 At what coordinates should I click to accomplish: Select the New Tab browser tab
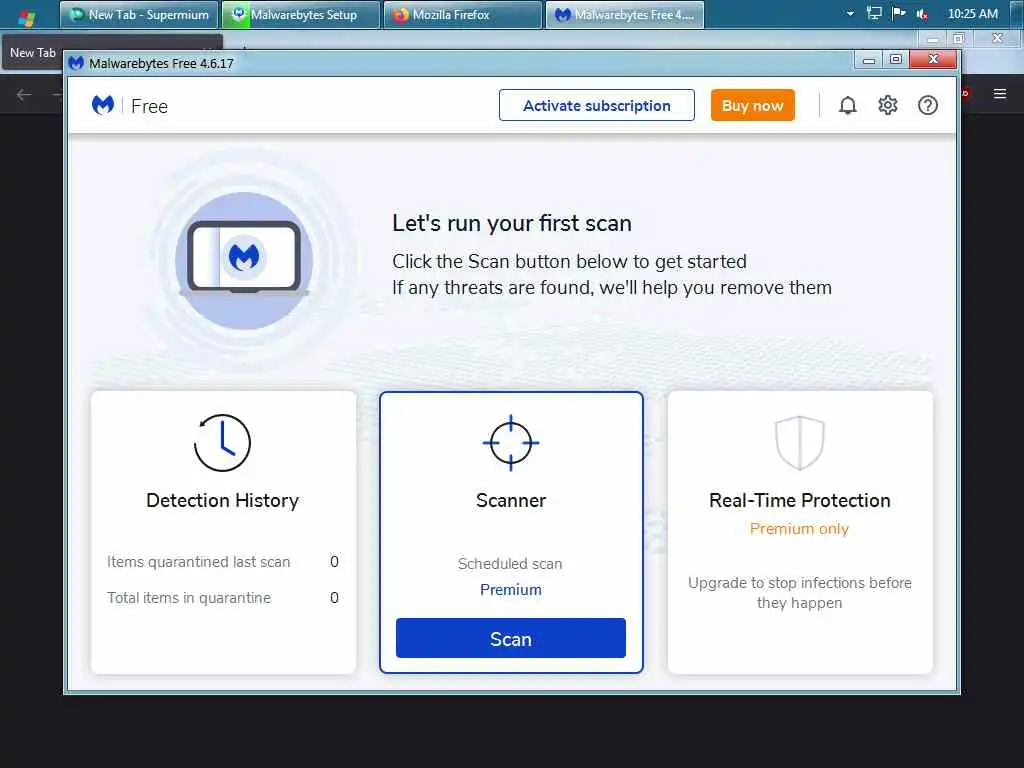[33, 53]
